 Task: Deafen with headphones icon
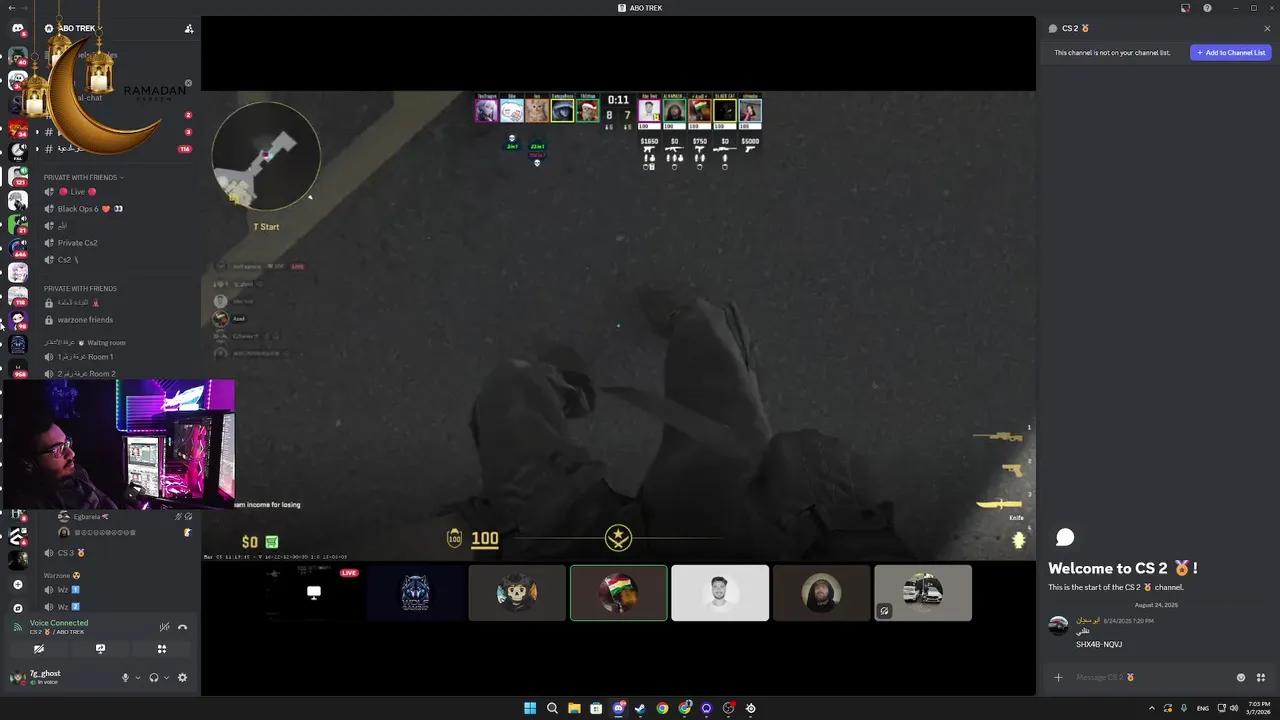(153, 677)
